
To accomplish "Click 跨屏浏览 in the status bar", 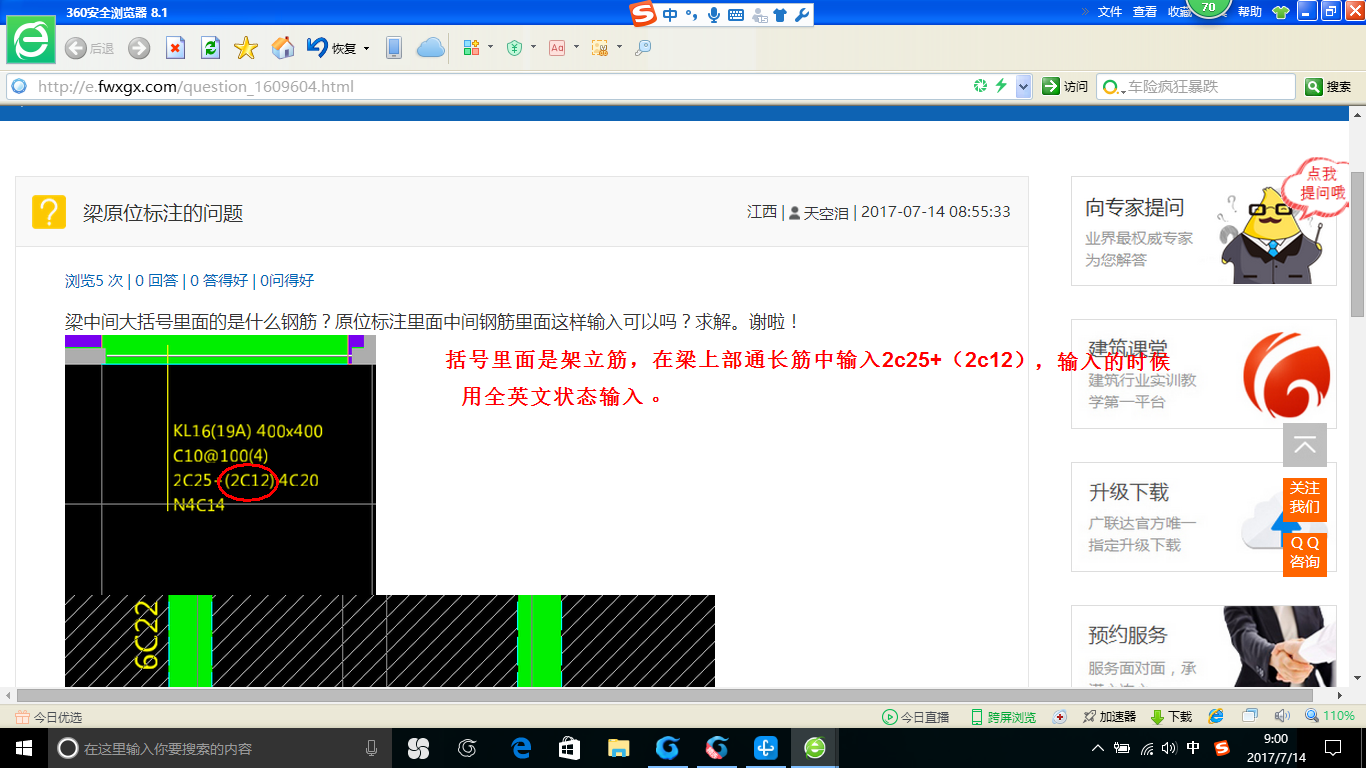I will point(1003,717).
